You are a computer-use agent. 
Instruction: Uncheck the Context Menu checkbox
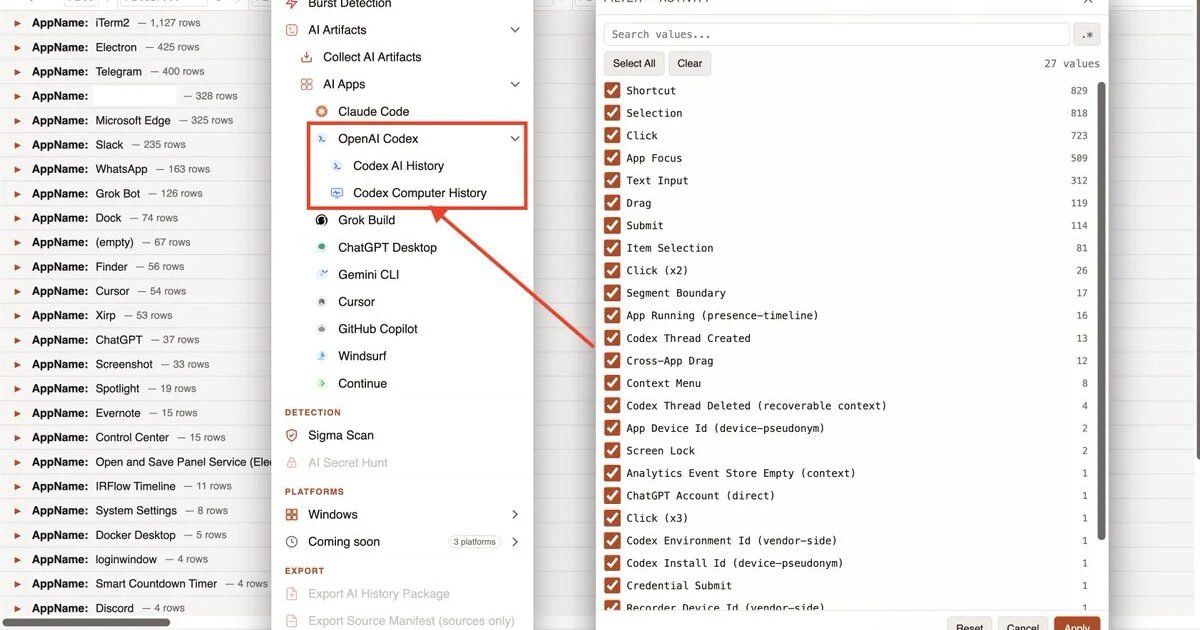pyautogui.click(x=613, y=383)
